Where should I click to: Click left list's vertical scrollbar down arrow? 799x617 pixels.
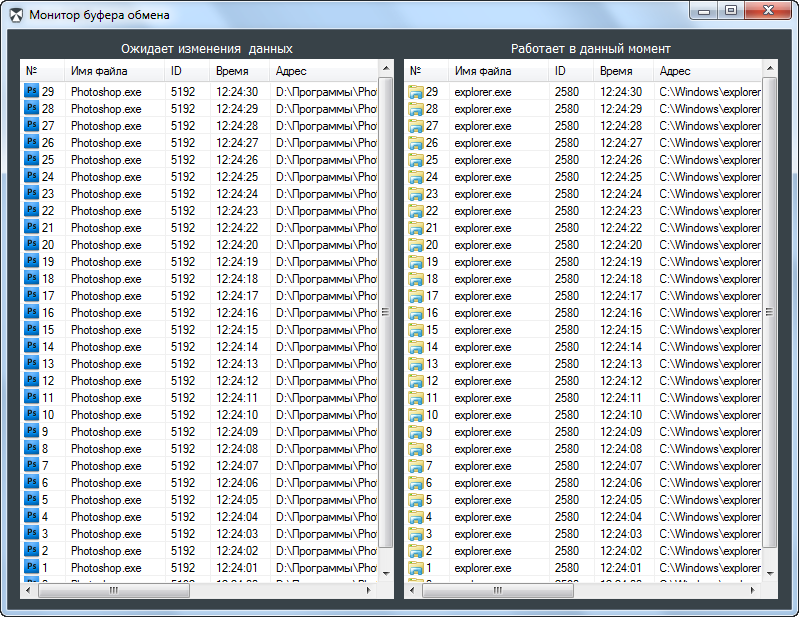coord(386,574)
